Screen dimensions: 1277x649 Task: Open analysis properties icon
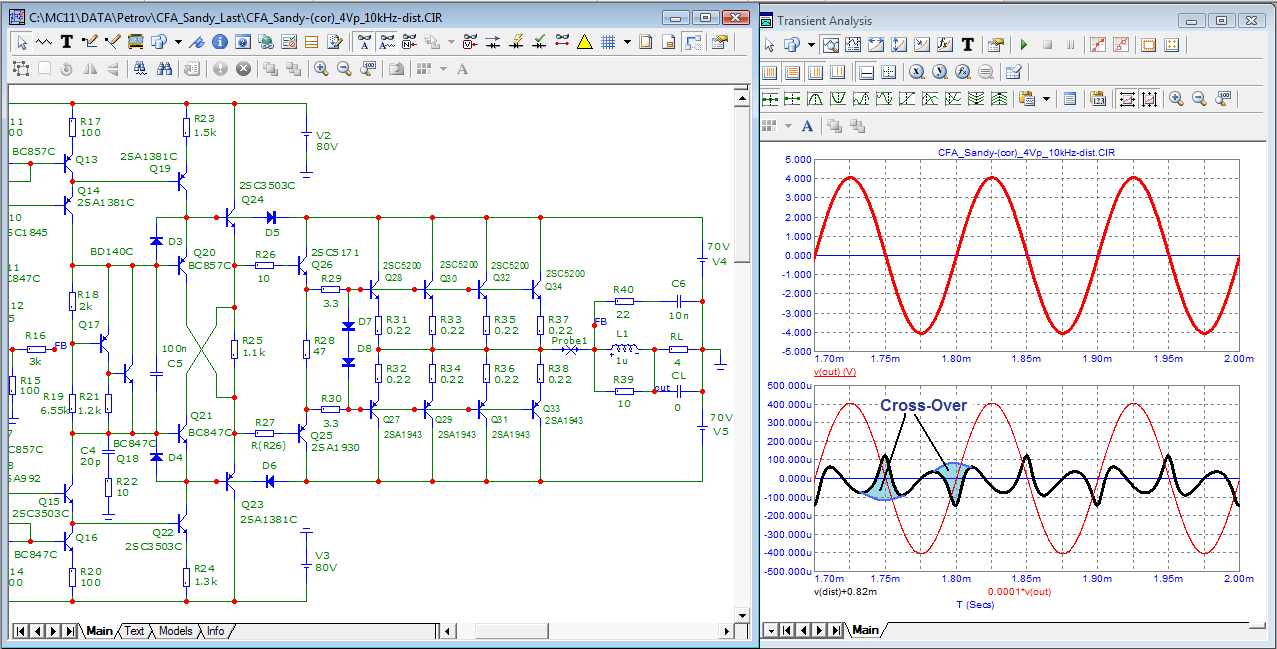pos(996,45)
